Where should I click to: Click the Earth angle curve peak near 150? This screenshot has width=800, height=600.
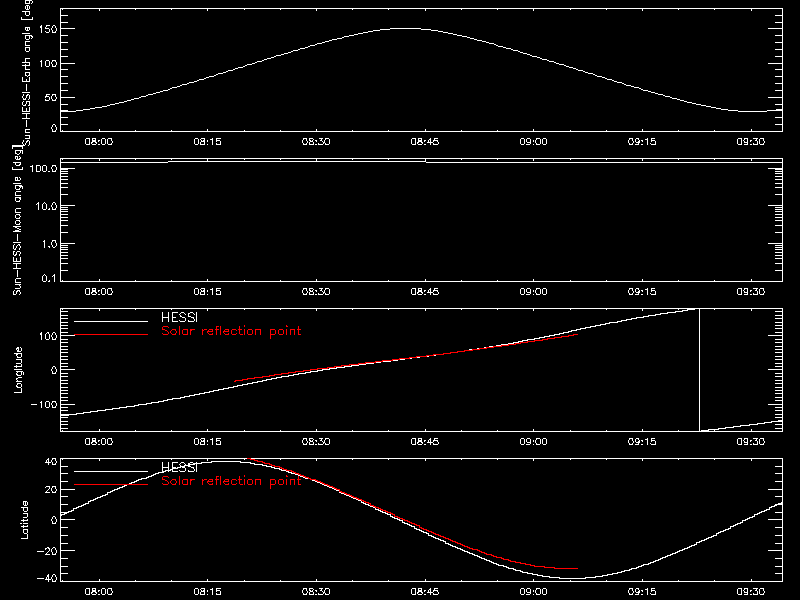tap(403, 29)
